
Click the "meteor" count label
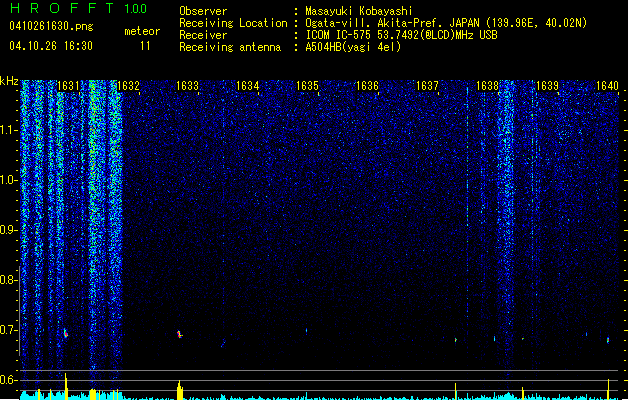pyautogui.click(x=142, y=31)
